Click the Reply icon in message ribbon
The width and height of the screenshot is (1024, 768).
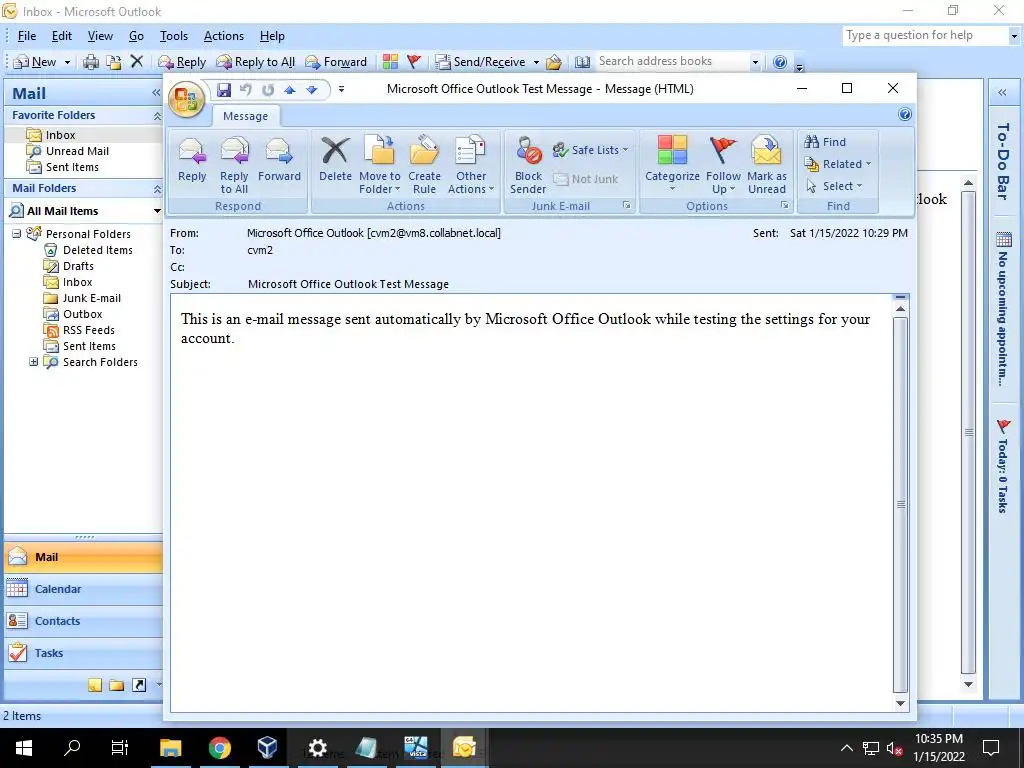click(x=192, y=159)
